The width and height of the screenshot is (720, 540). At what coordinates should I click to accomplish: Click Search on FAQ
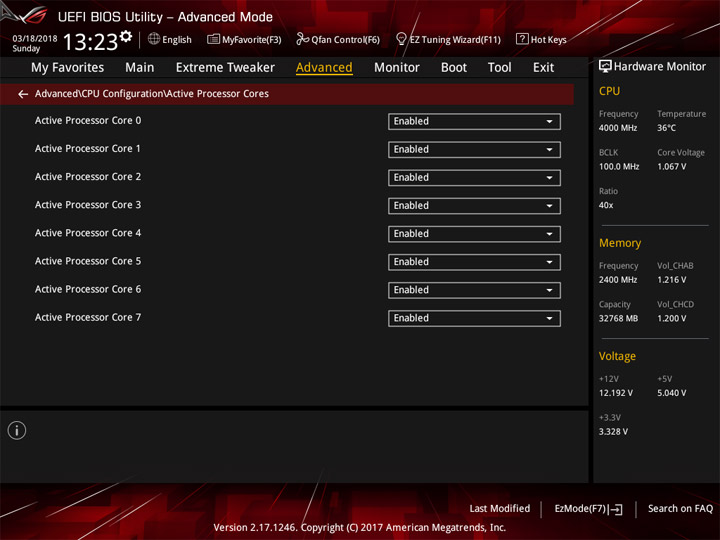pos(680,509)
